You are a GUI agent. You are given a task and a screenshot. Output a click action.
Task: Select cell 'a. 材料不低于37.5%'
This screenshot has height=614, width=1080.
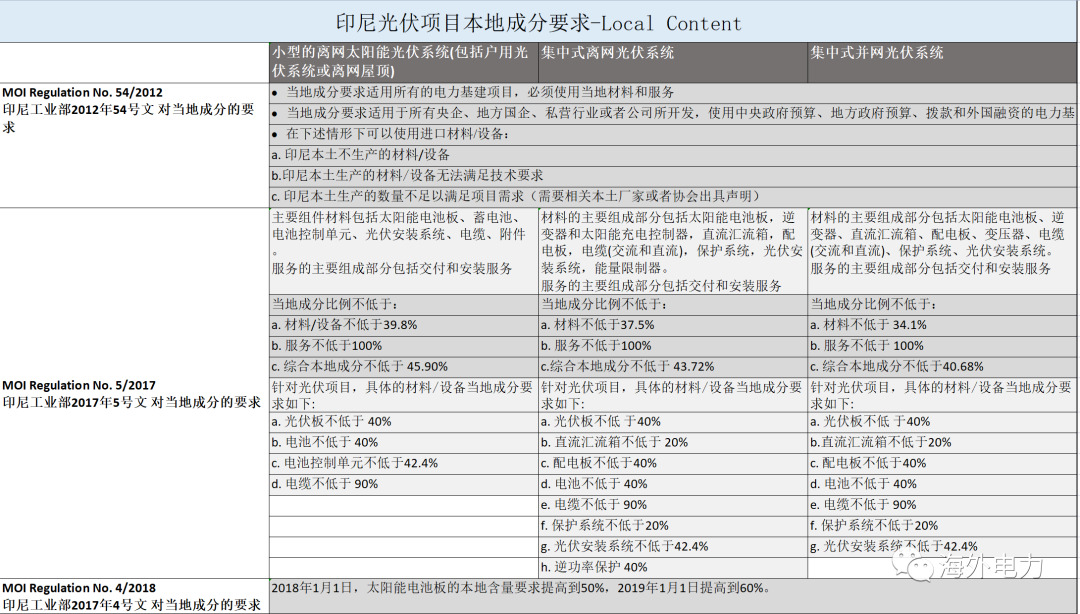point(672,325)
